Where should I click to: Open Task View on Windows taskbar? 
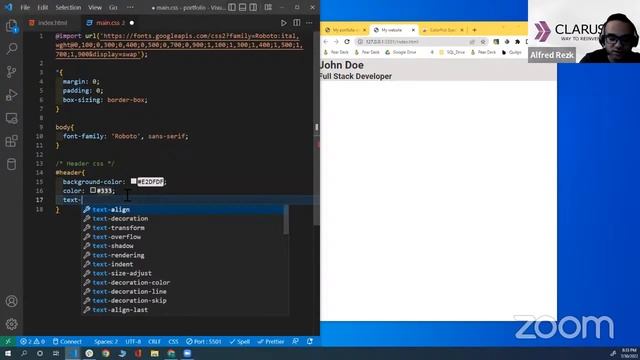tap(56, 353)
